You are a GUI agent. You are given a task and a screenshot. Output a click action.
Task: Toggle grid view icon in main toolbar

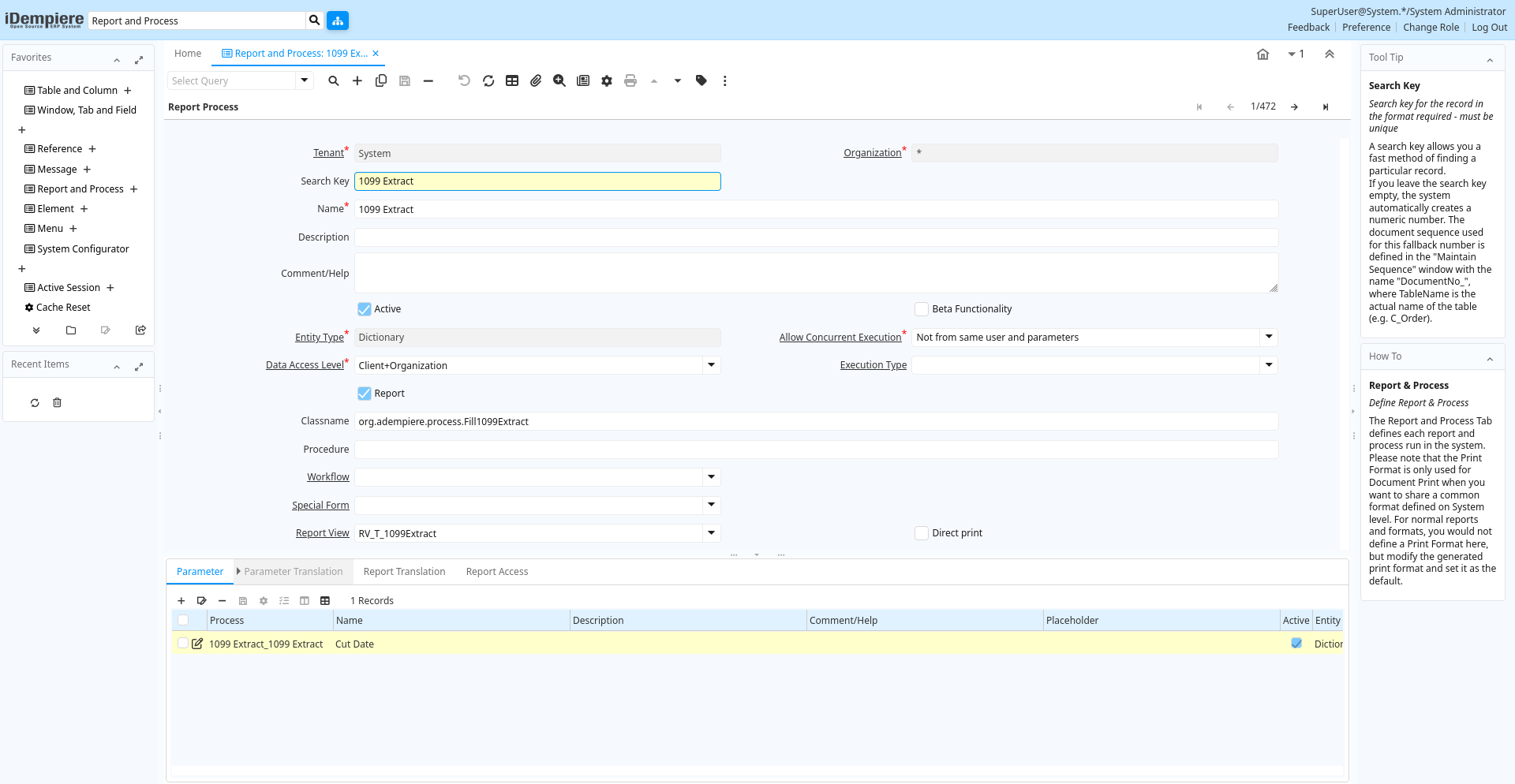click(x=512, y=80)
